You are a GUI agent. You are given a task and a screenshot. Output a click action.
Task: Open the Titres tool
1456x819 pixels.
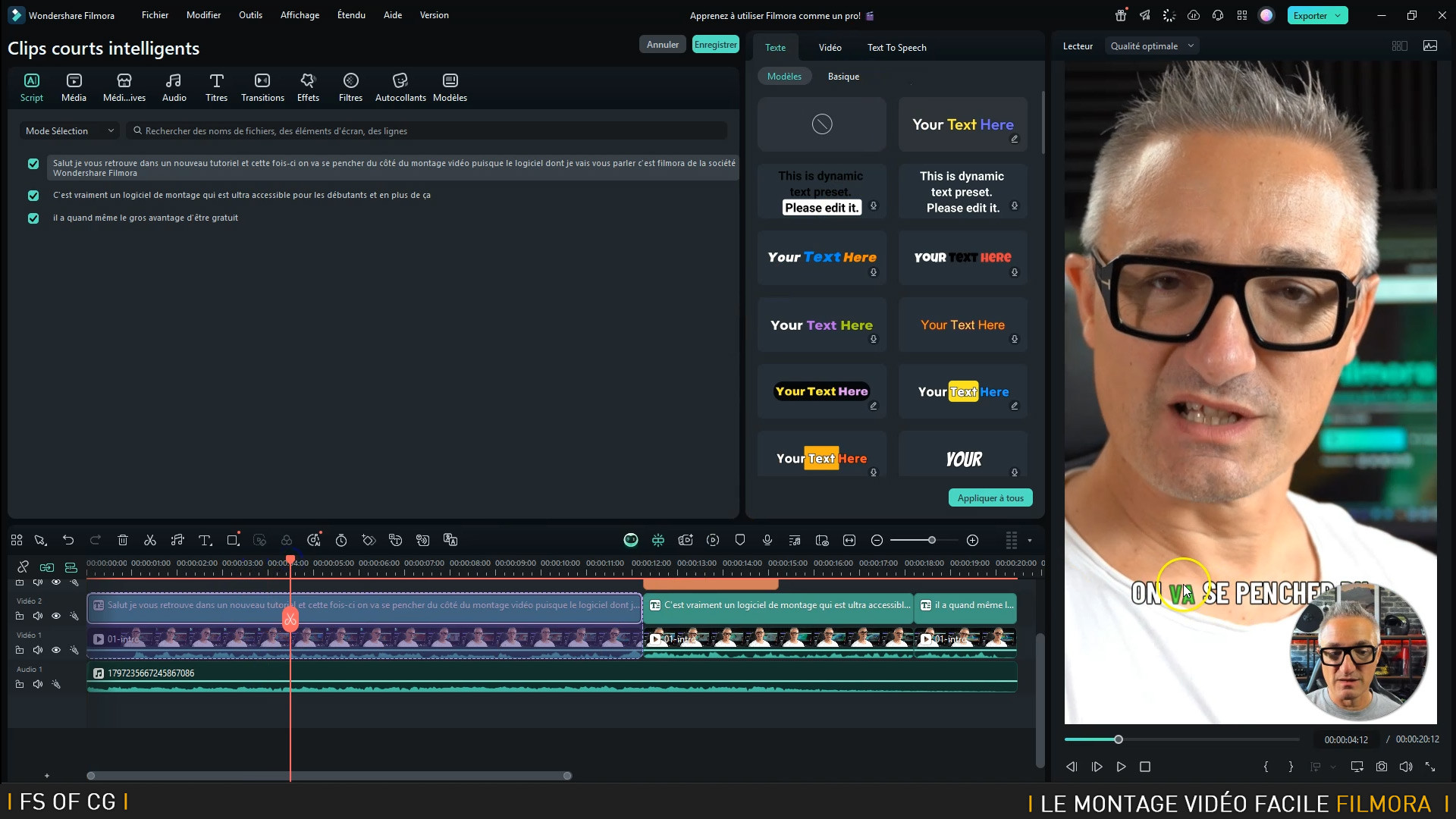click(x=216, y=87)
